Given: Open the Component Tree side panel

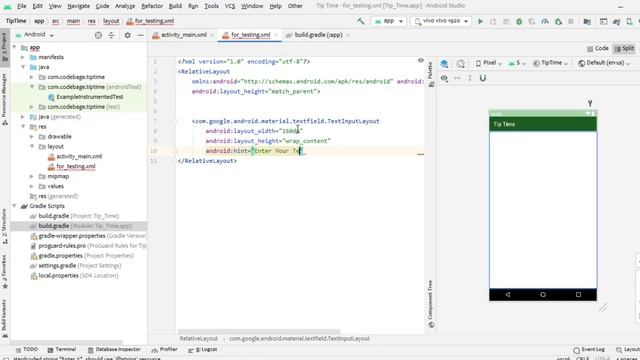Looking at the screenshot, I should click(431, 304).
